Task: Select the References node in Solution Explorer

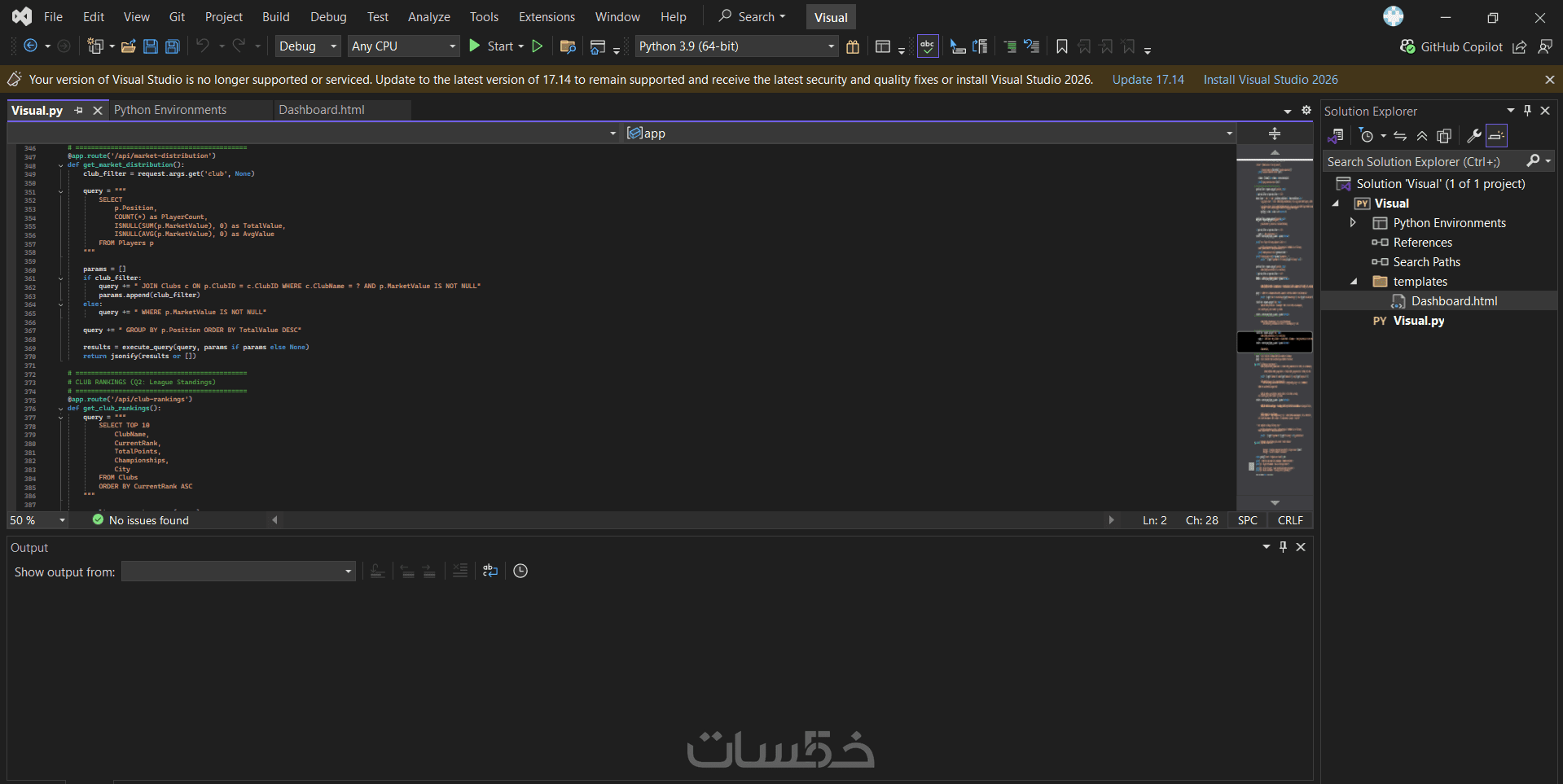Action: pos(1422,243)
